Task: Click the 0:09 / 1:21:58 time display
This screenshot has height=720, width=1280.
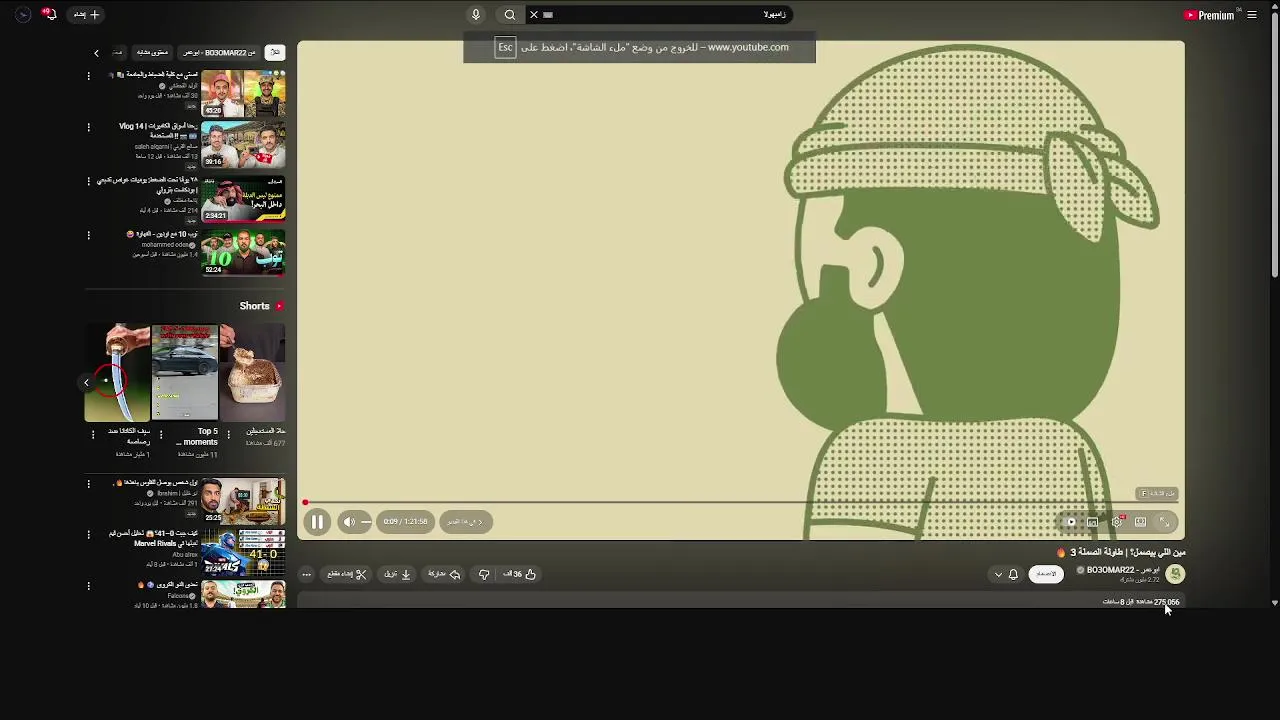Action: [x=405, y=522]
